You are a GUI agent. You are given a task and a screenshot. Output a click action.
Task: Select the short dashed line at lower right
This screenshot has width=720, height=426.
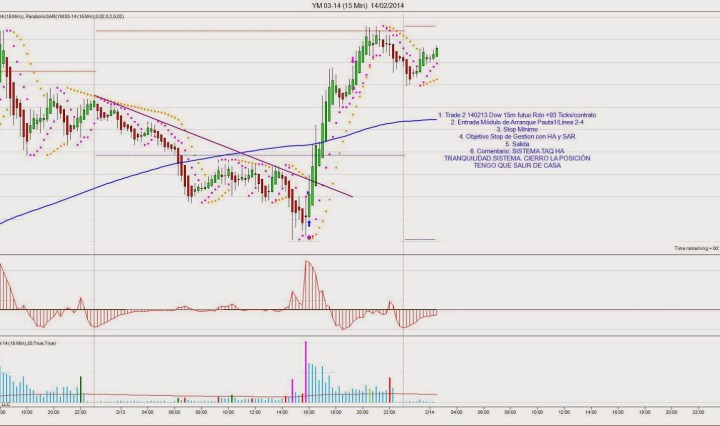pyautogui.click(x=420, y=239)
